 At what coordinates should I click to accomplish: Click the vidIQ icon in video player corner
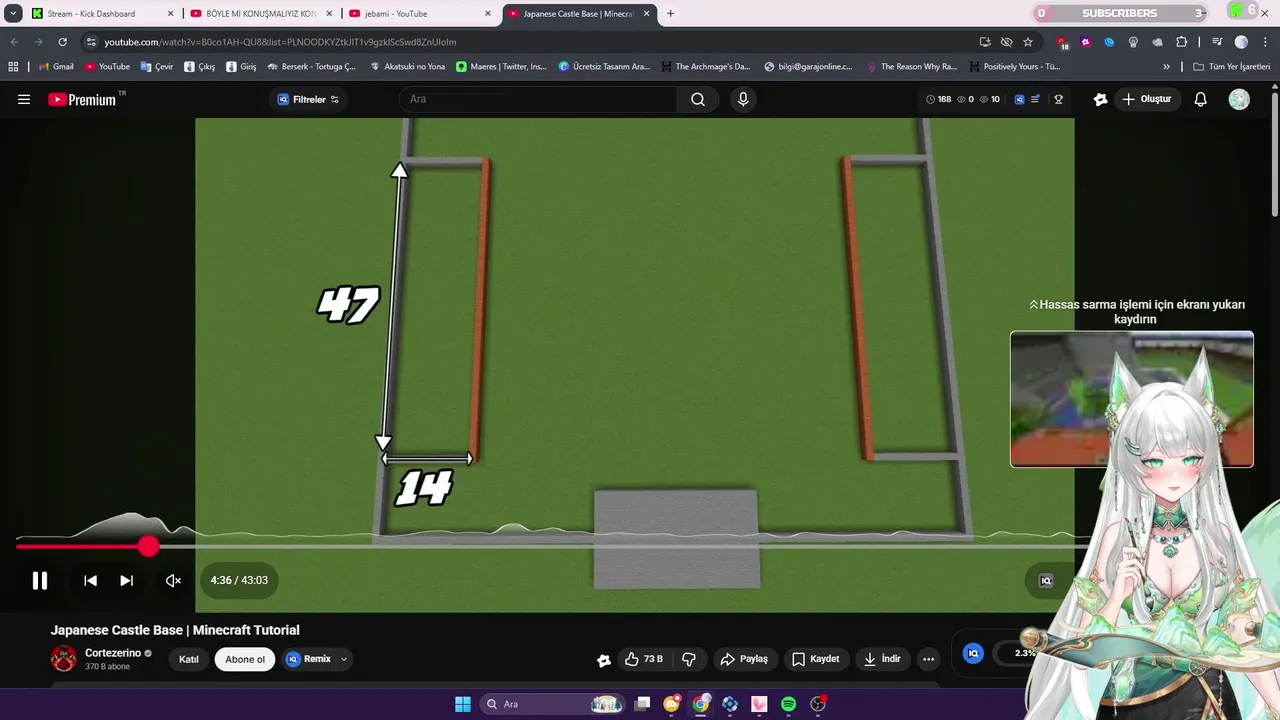point(1046,581)
